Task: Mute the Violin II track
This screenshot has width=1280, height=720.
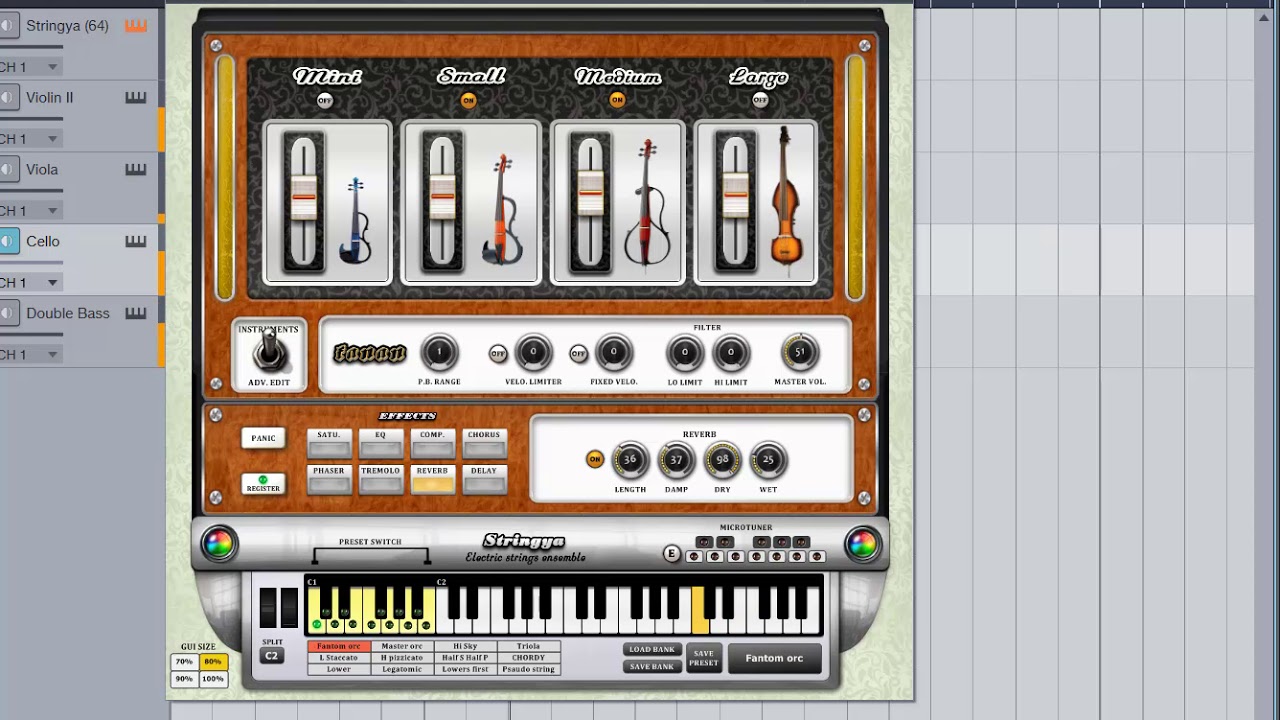Action: [x=9, y=97]
